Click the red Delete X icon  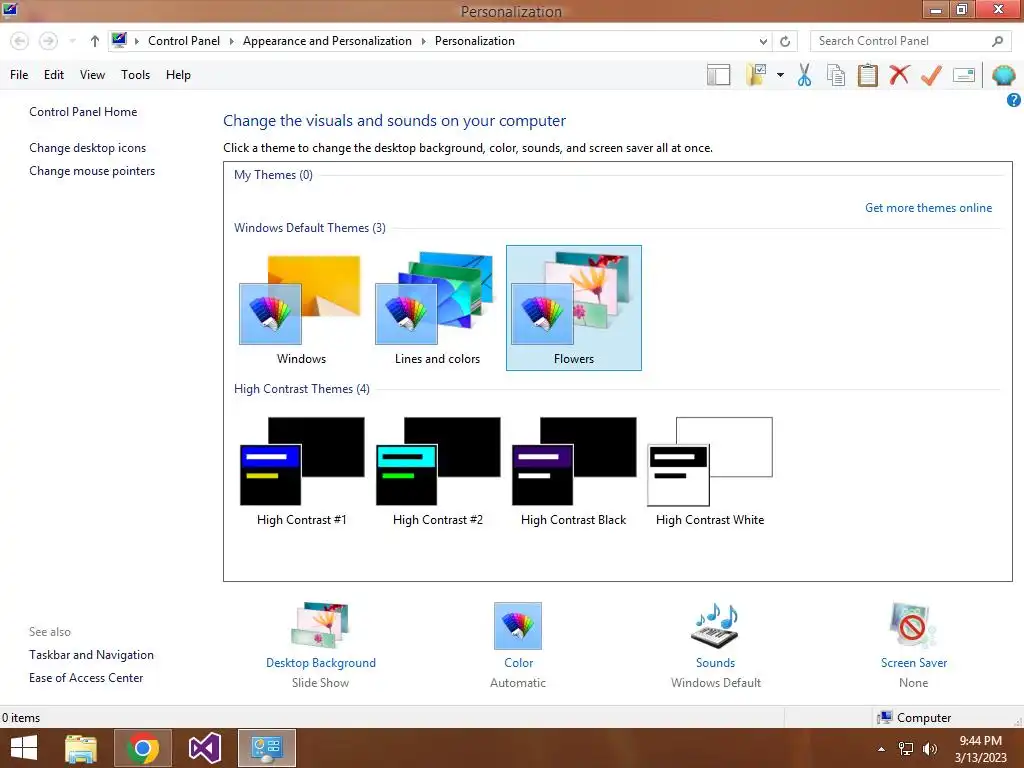point(899,75)
